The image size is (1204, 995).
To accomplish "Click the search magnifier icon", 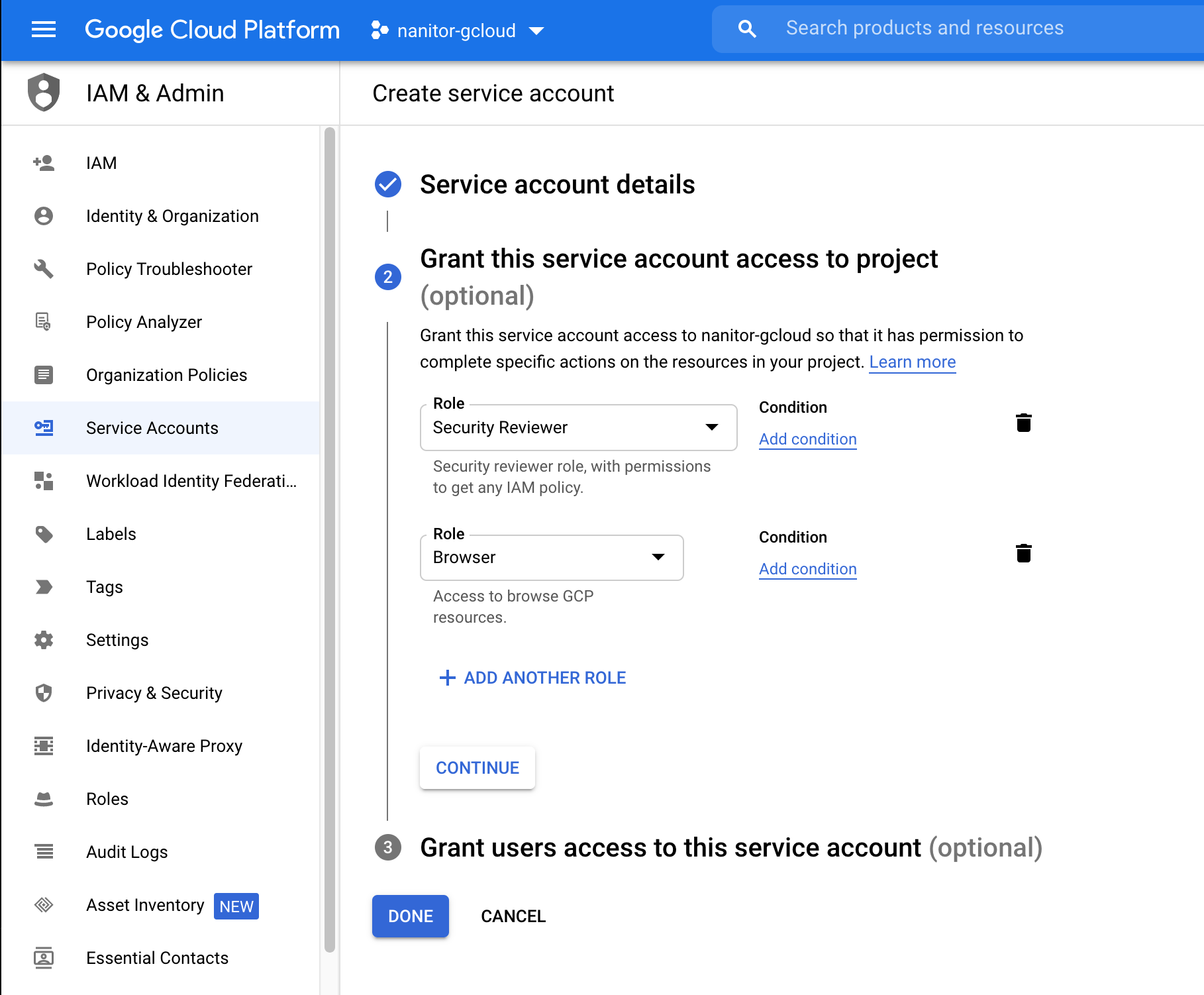I will pos(747,28).
